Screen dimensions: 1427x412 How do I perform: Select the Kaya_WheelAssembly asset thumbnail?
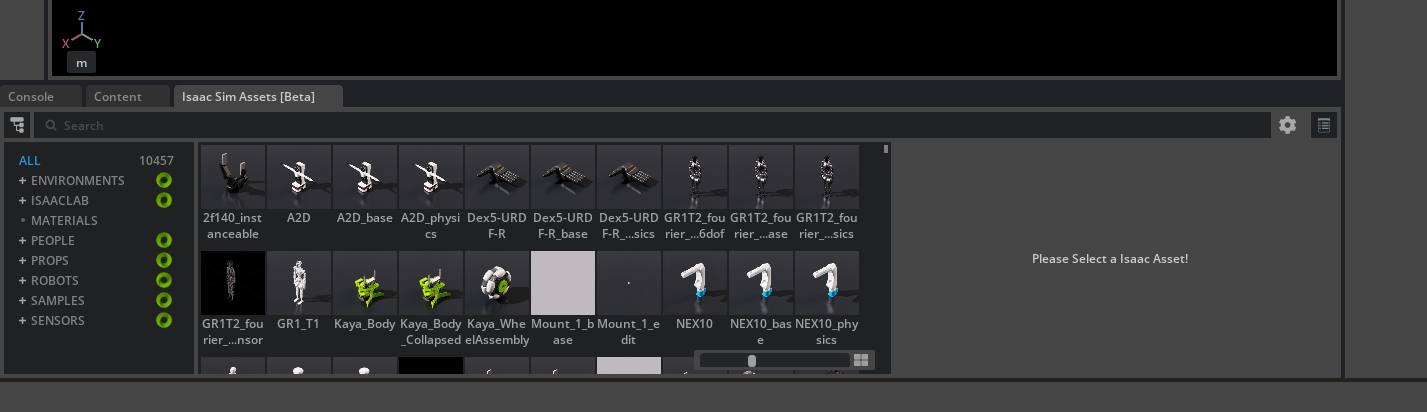click(x=496, y=283)
